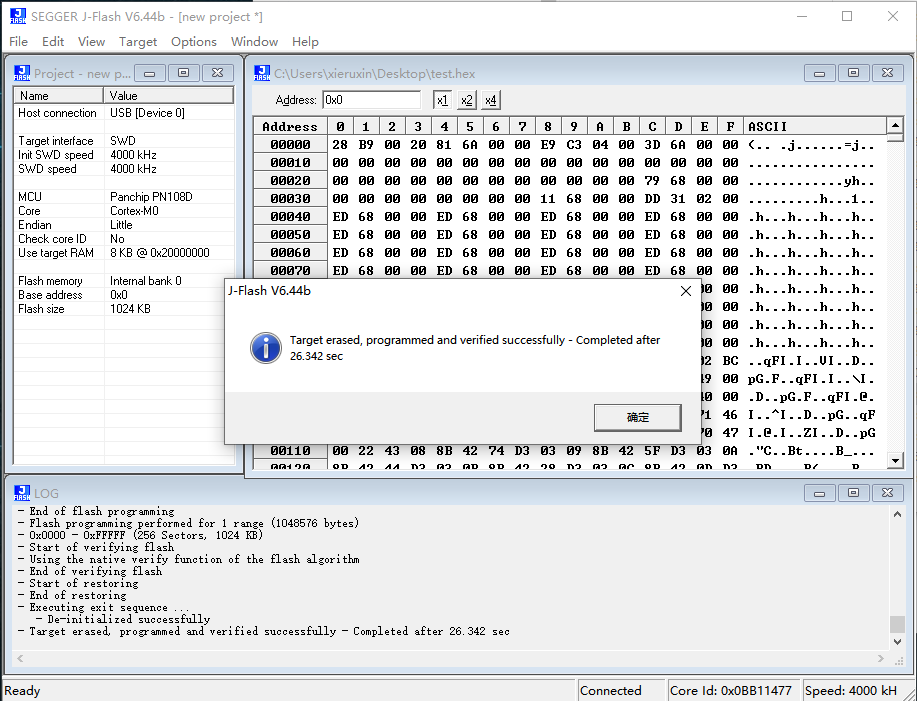
Task: Select the Check core ID row
Action: click(x=124, y=239)
